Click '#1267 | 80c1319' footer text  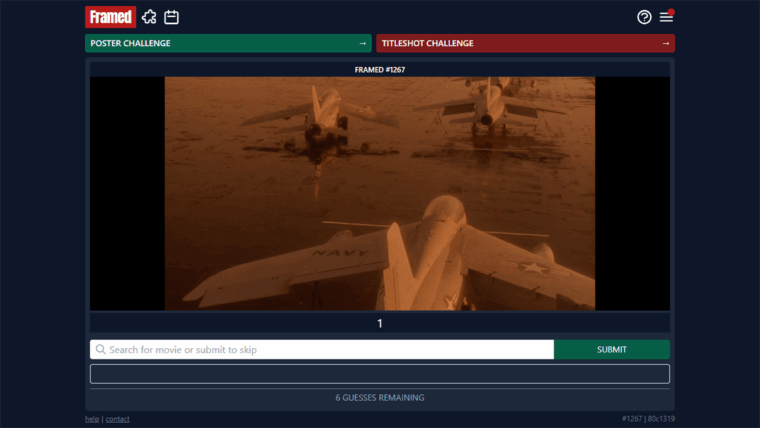tap(649, 418)
